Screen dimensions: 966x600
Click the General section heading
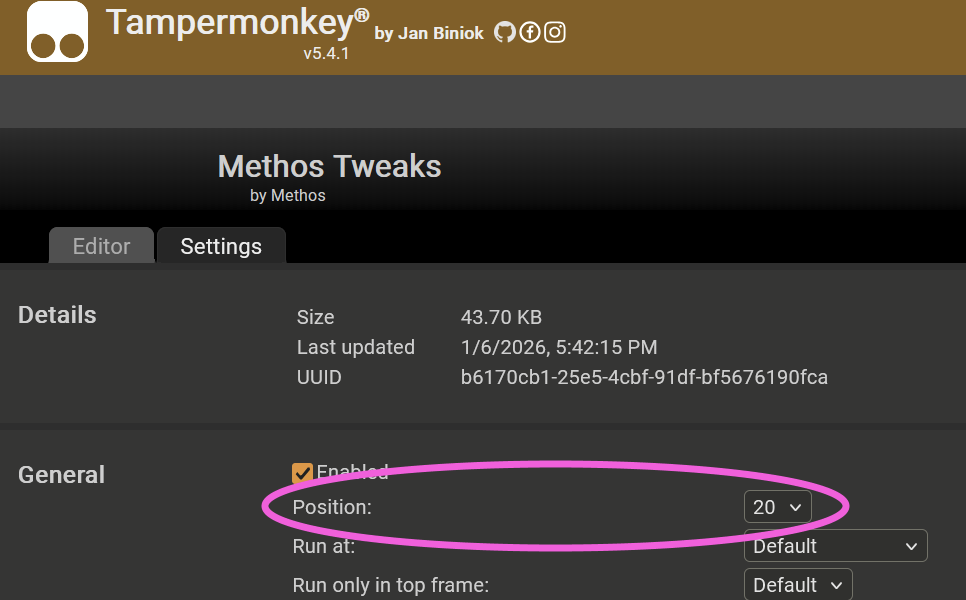[x=61, y=475]
